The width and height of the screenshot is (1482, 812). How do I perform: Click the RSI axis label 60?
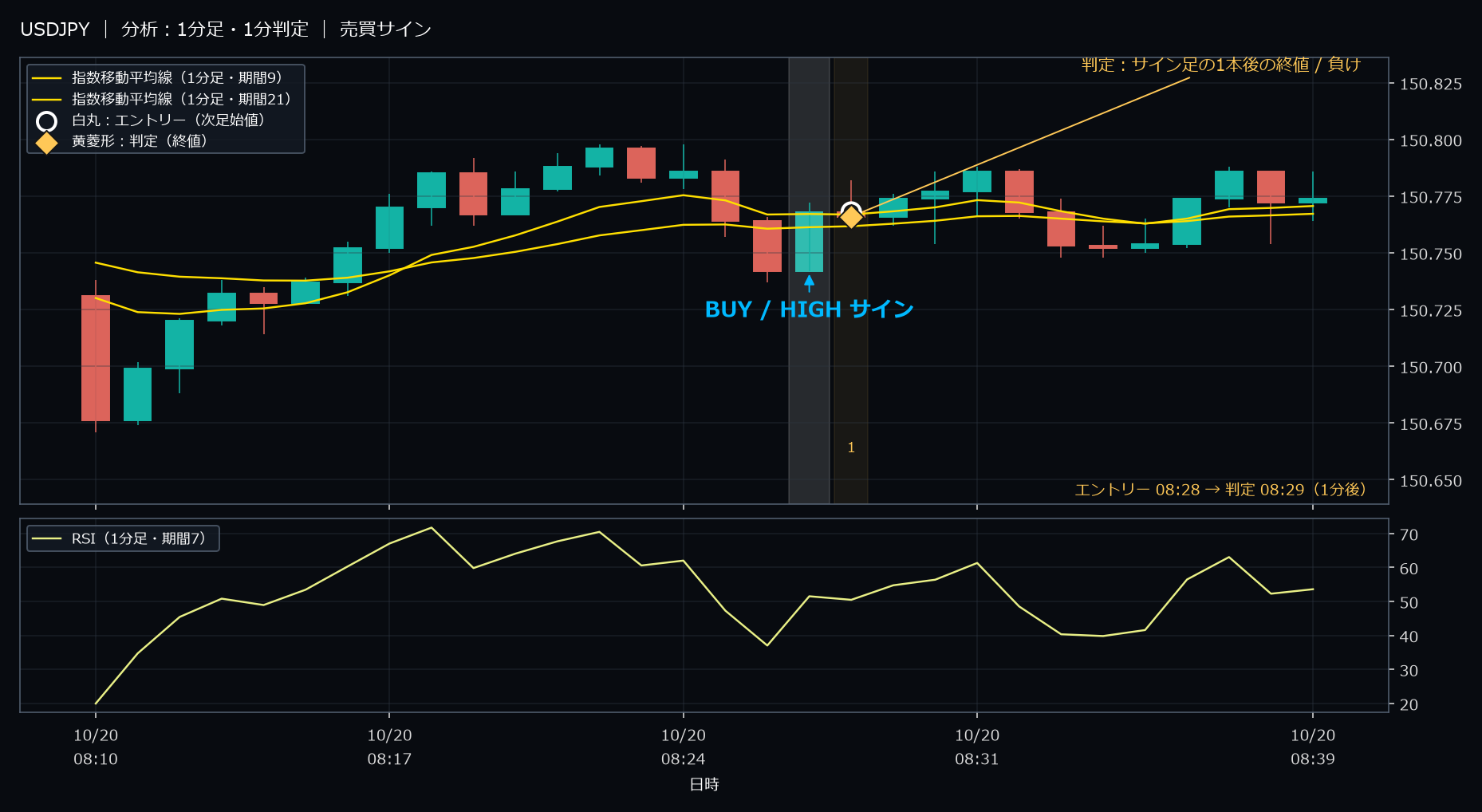[x=1409, y=569]
